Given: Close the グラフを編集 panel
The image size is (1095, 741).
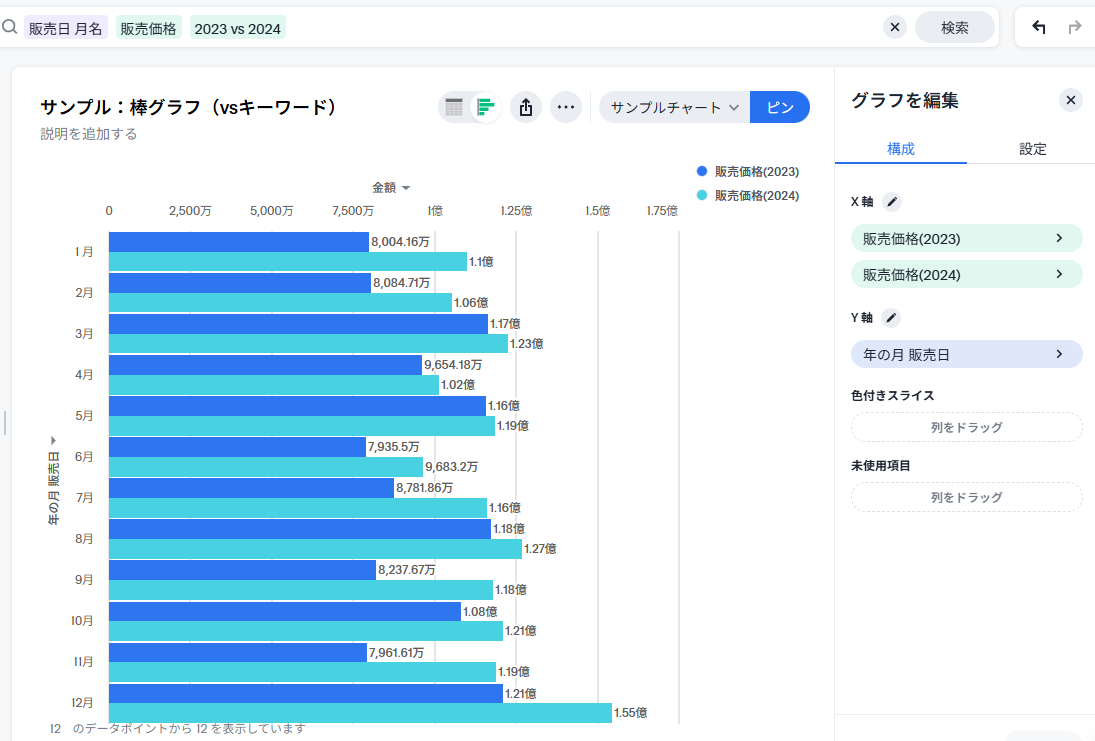Looking at the screenshot, I should tap(1070, 101).
